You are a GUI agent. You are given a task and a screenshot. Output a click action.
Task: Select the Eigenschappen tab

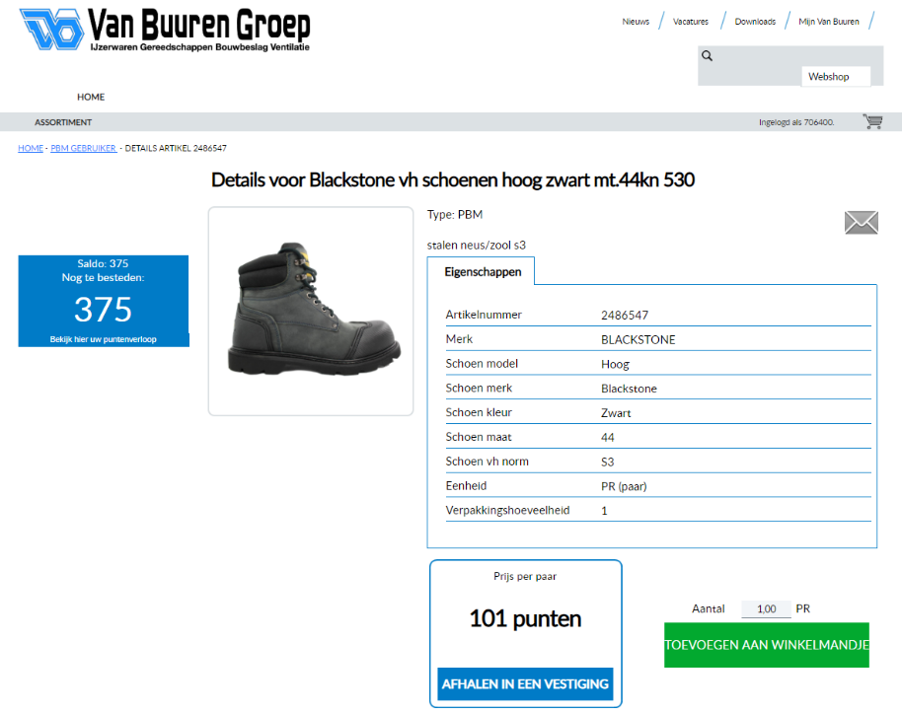[483, 272]
